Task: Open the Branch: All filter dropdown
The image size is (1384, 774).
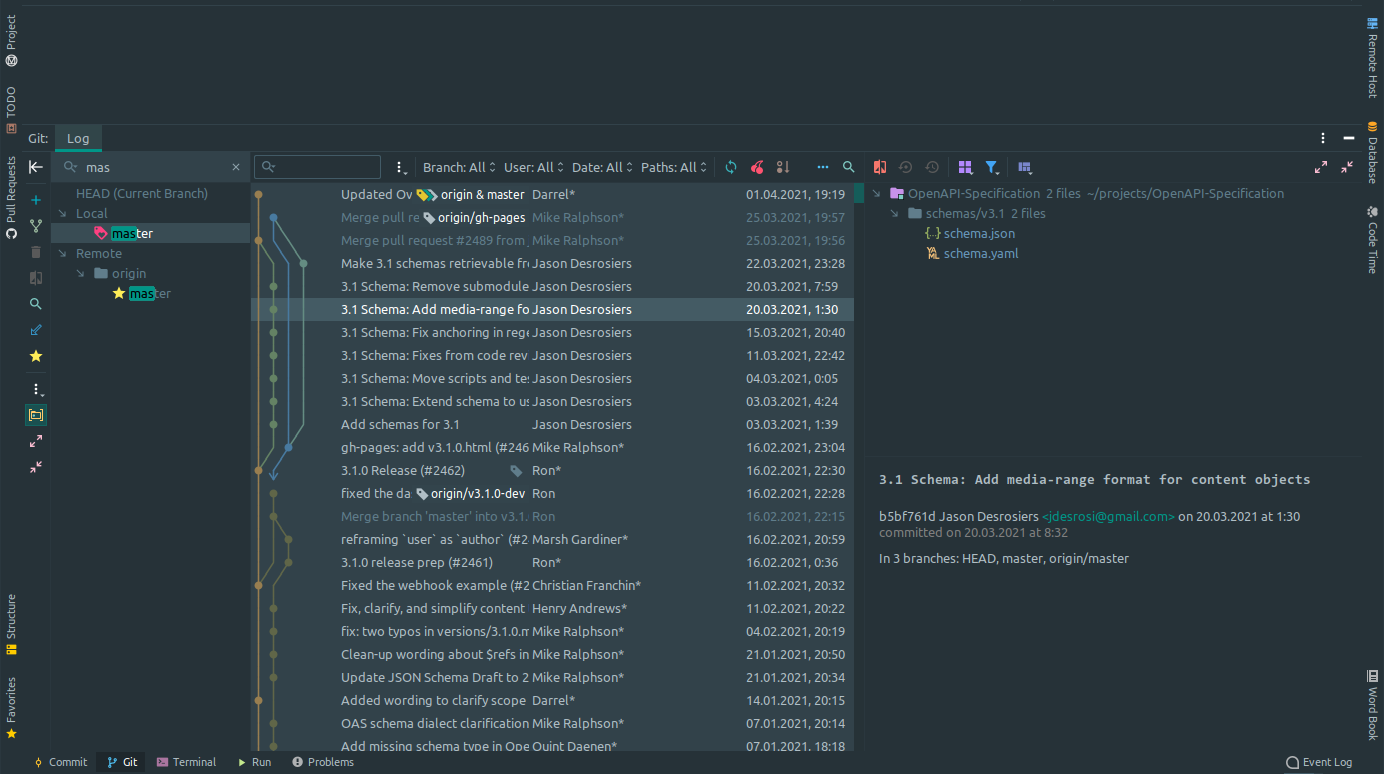Action: (458, 167)
